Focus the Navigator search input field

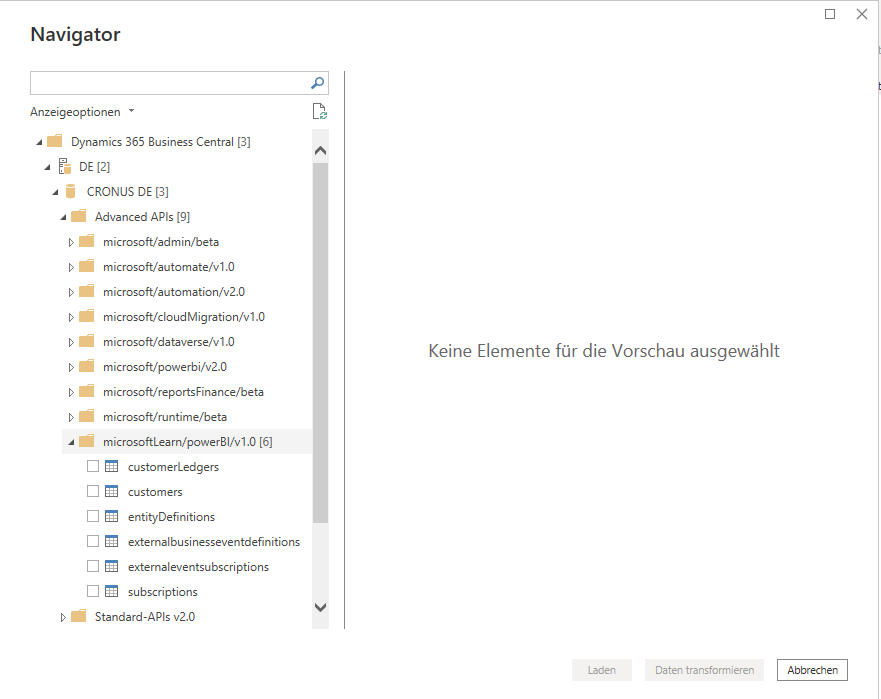(169, 83)
